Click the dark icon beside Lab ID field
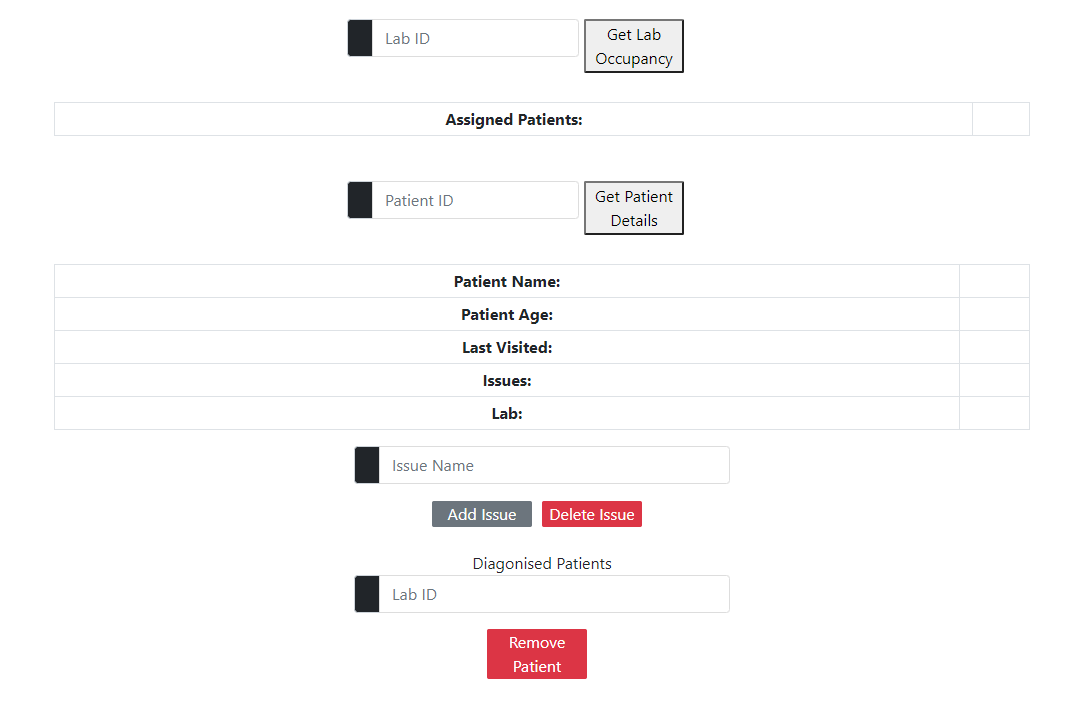 (360, 37)
